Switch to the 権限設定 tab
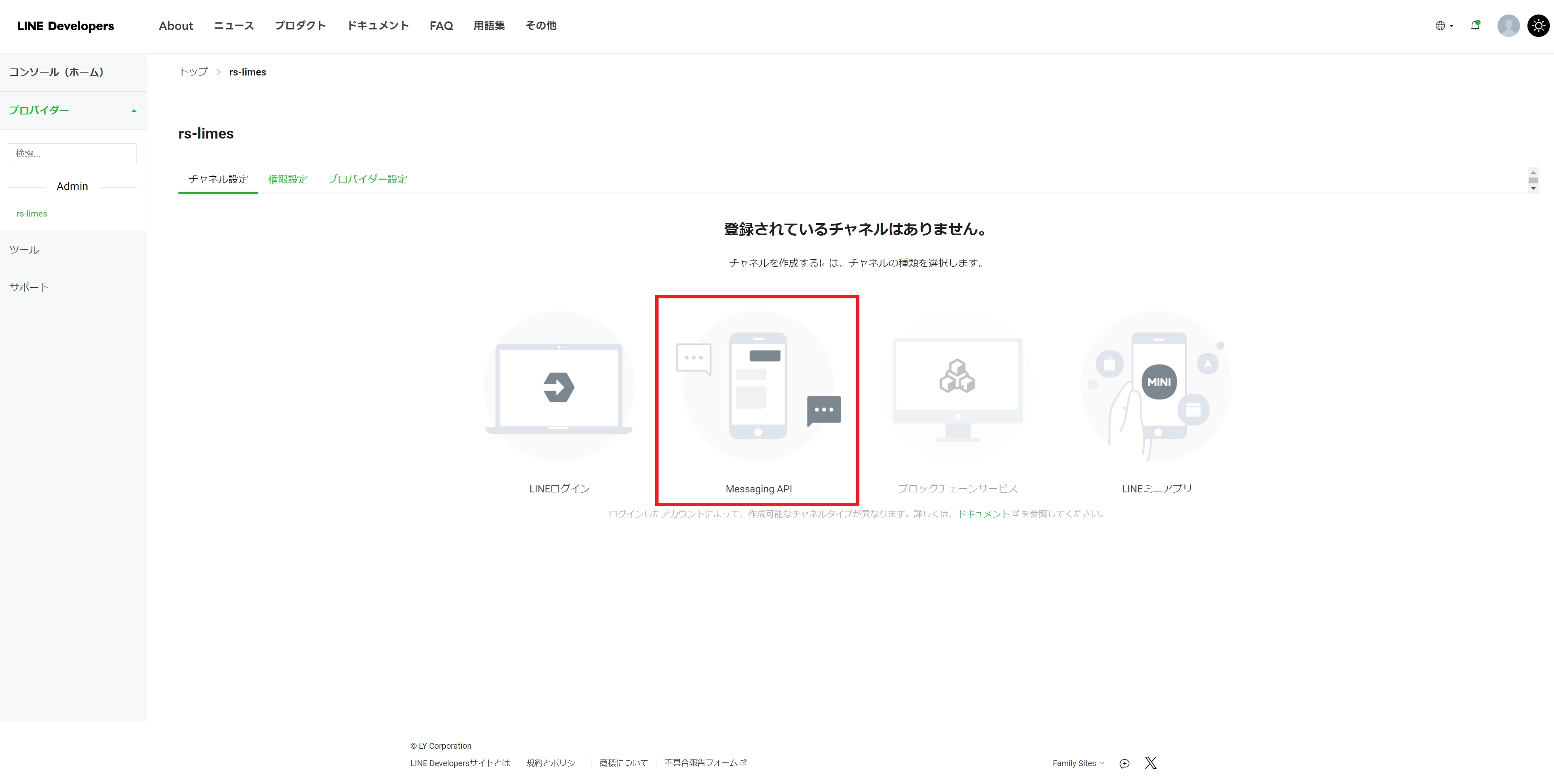This screenshot has width=1554, height=784. click(x=288, y=179)
